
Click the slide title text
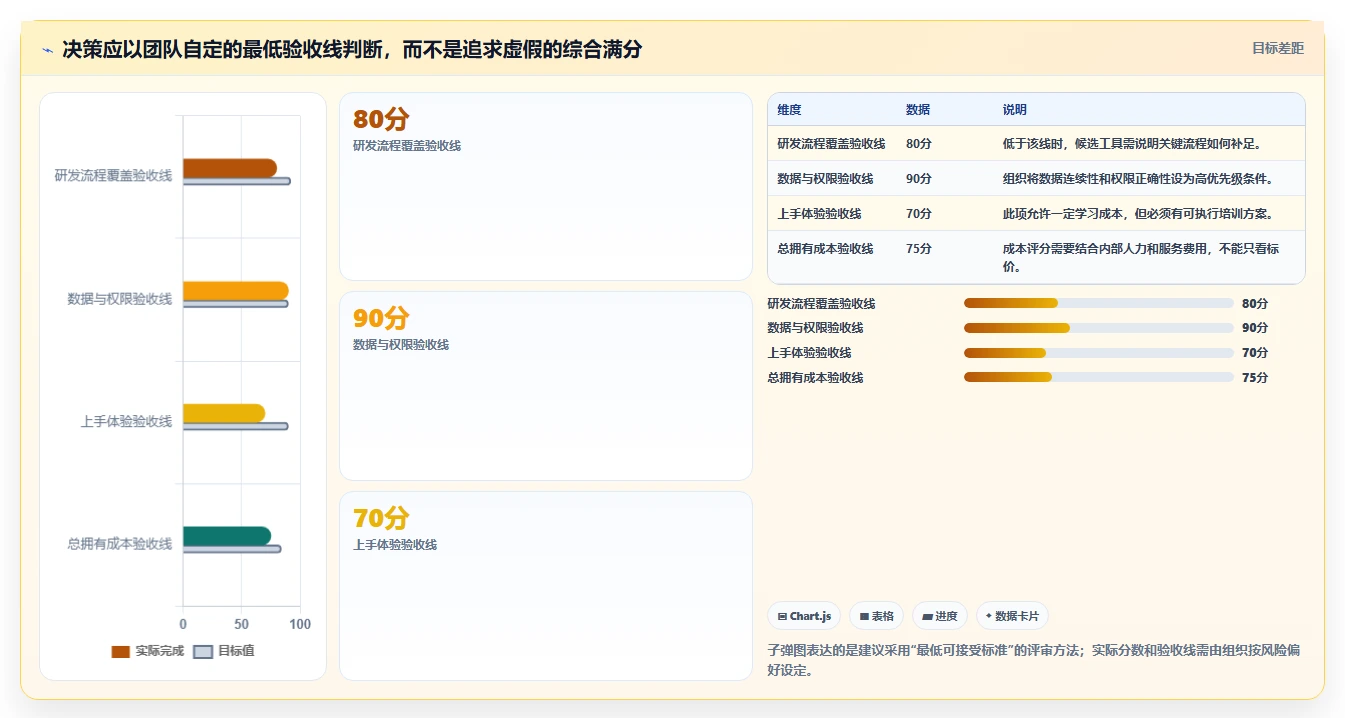(352, 49)
